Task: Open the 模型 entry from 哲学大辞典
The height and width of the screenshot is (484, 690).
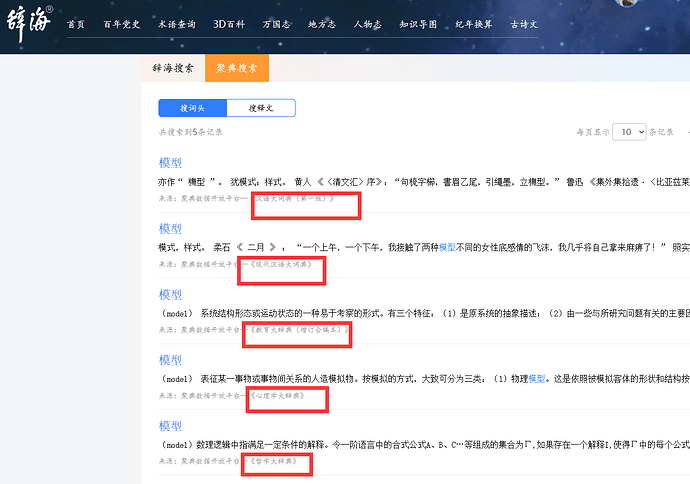Action: [170, 425]
